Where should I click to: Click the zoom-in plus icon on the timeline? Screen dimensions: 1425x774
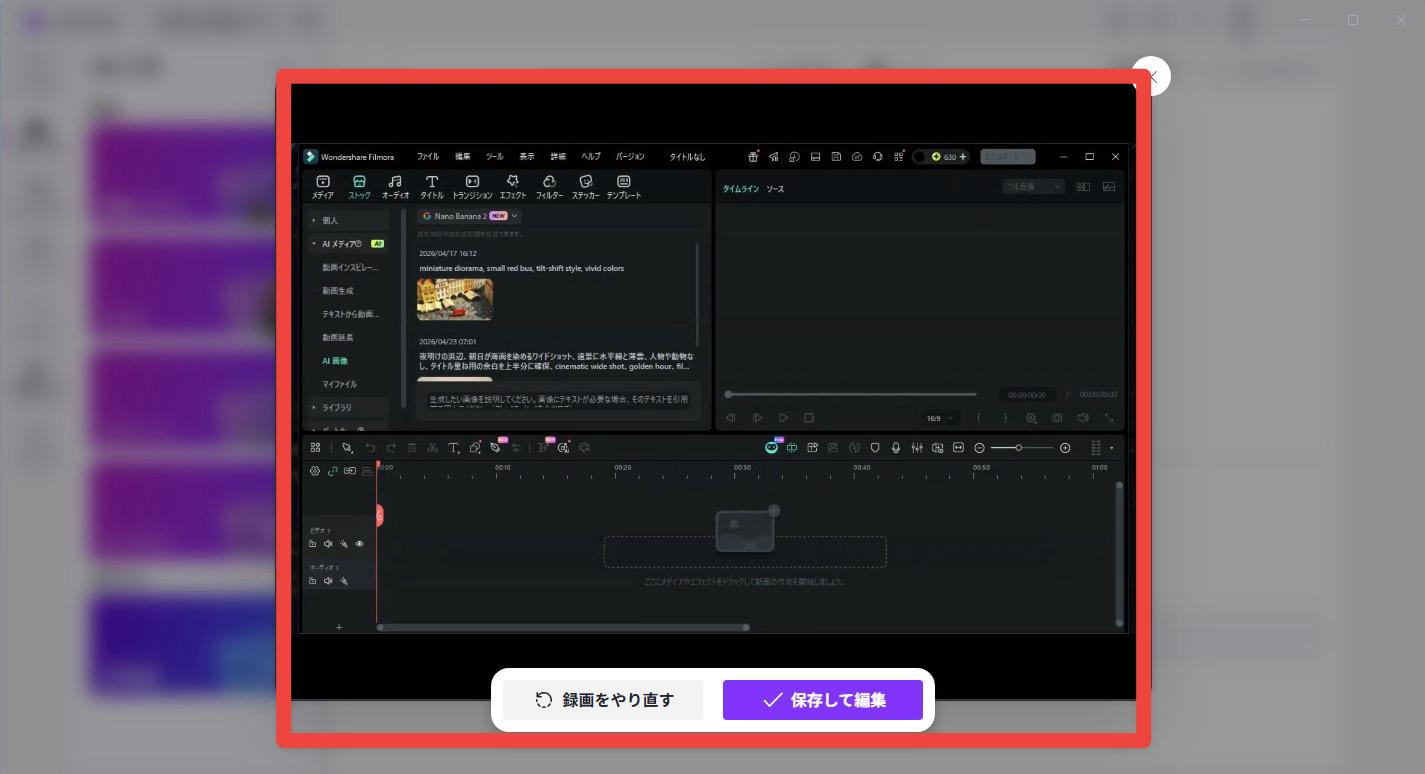[x=1065, y=448]
